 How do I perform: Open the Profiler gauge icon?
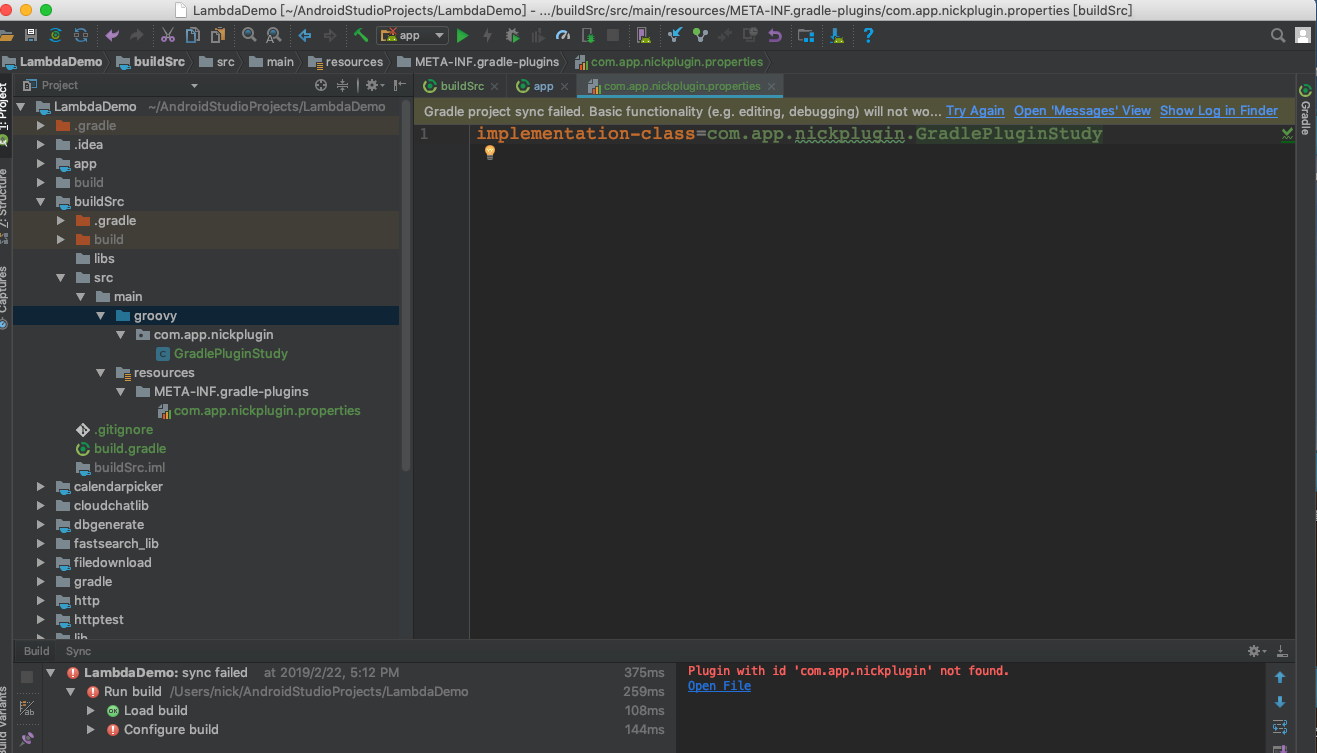563,35
